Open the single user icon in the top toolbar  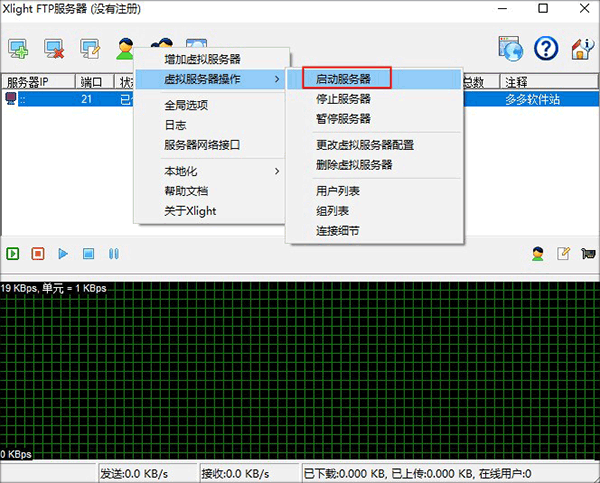(x=126, y=48)
